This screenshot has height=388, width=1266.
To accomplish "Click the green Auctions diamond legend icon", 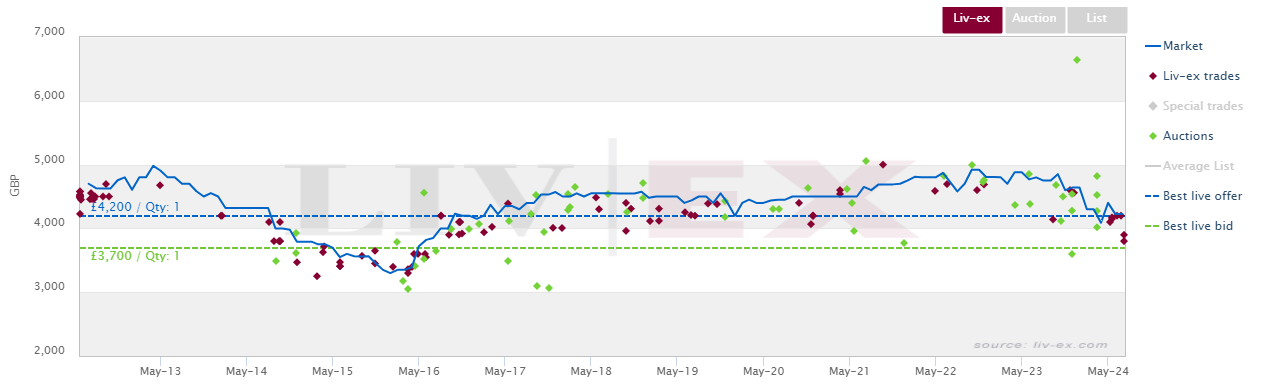I will tap(1153, 136).
